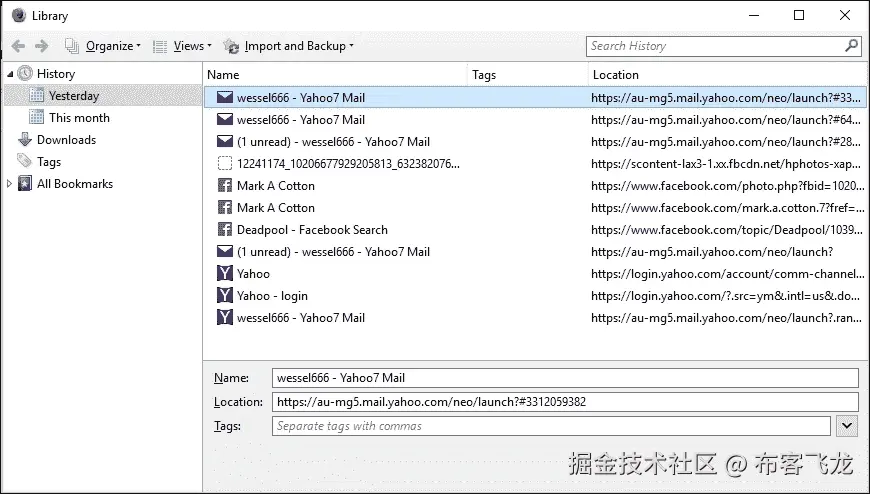Viewport: 870px width, 494px height.
Task: Click Facebook icon of photo.php row
Action: pyautogui.click(x=225, y=185)
